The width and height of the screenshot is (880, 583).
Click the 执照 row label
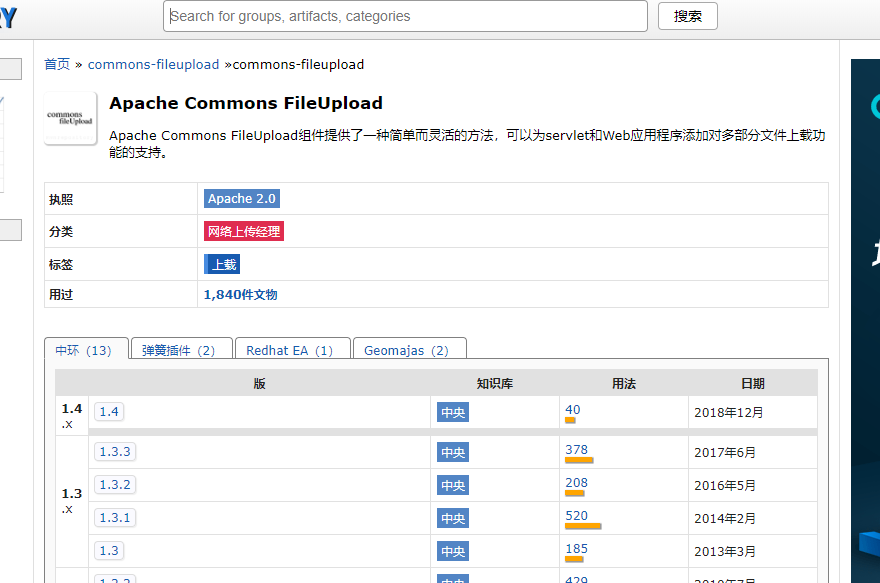click(x=61, y=199)
